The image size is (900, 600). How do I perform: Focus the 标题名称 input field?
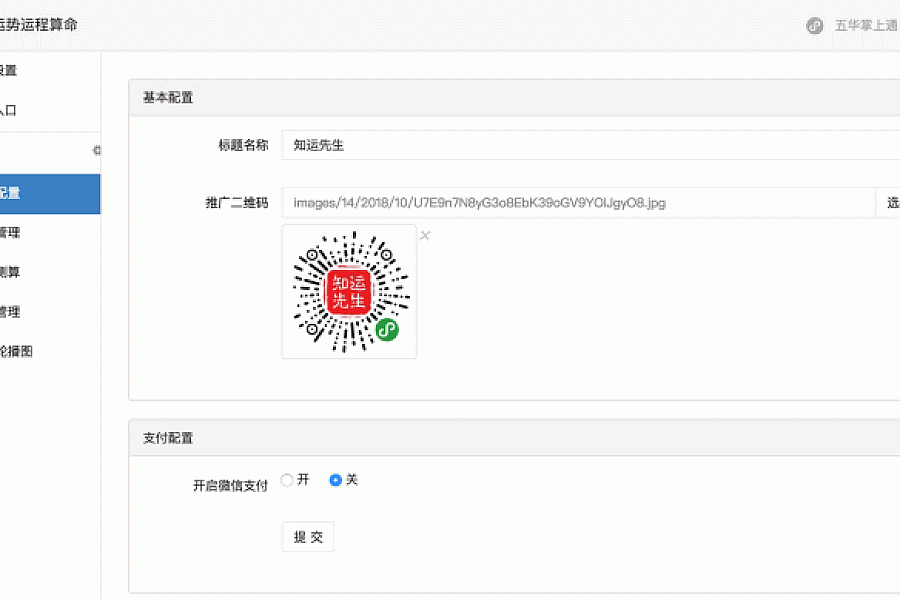tap(591, 145)
